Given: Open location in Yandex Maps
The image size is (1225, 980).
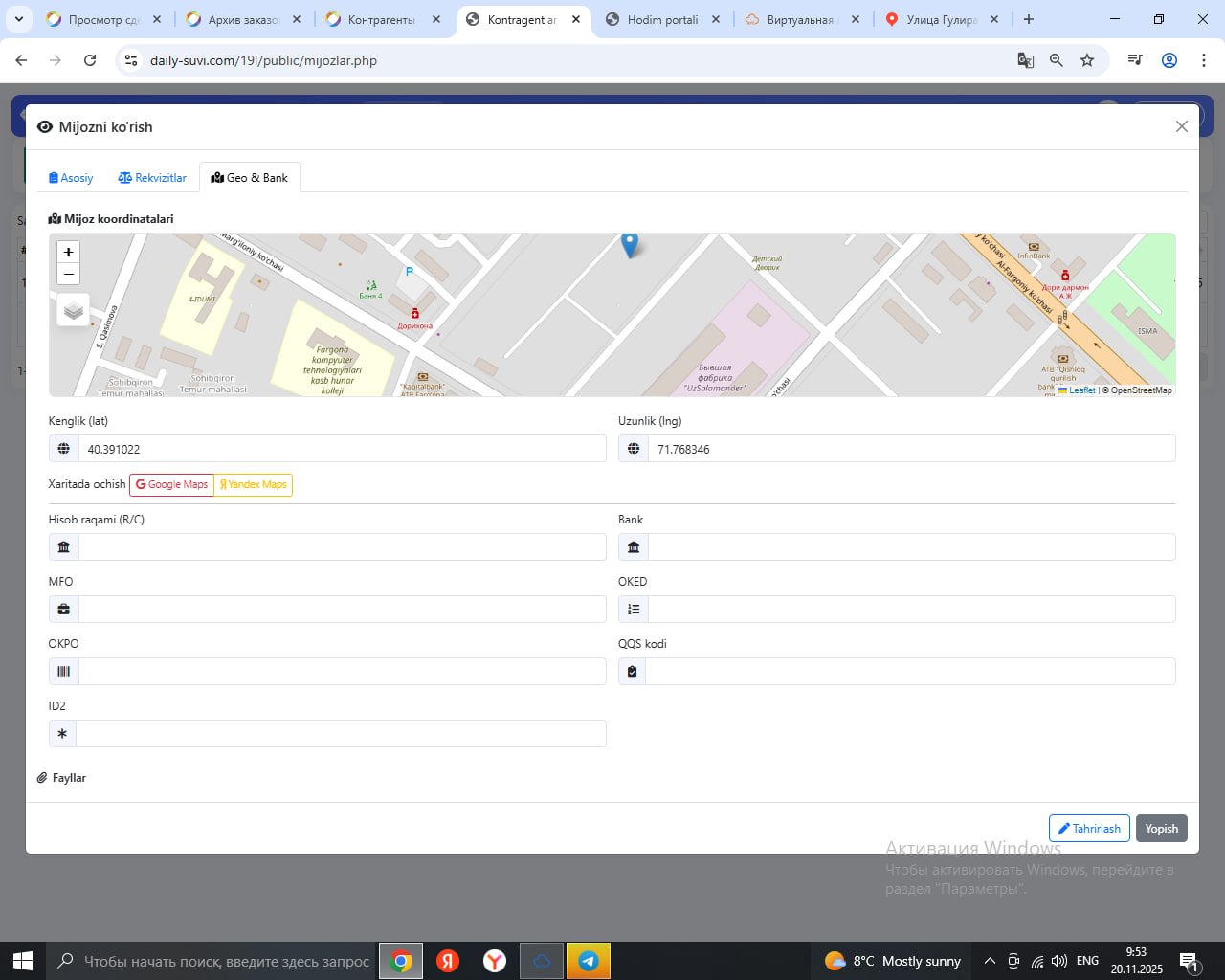Looking at the screenshot, I should coord(254,485).
